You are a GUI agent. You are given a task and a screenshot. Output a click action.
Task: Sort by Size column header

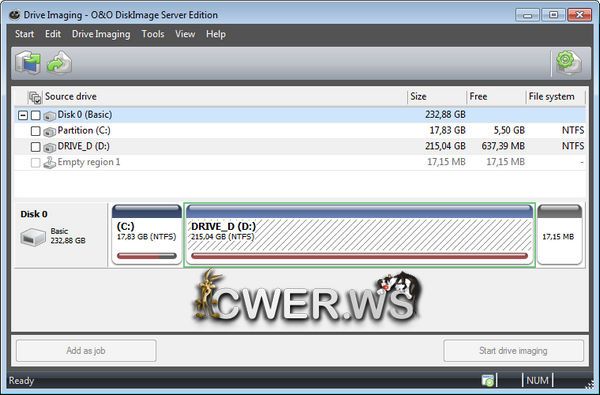(437, 96)
